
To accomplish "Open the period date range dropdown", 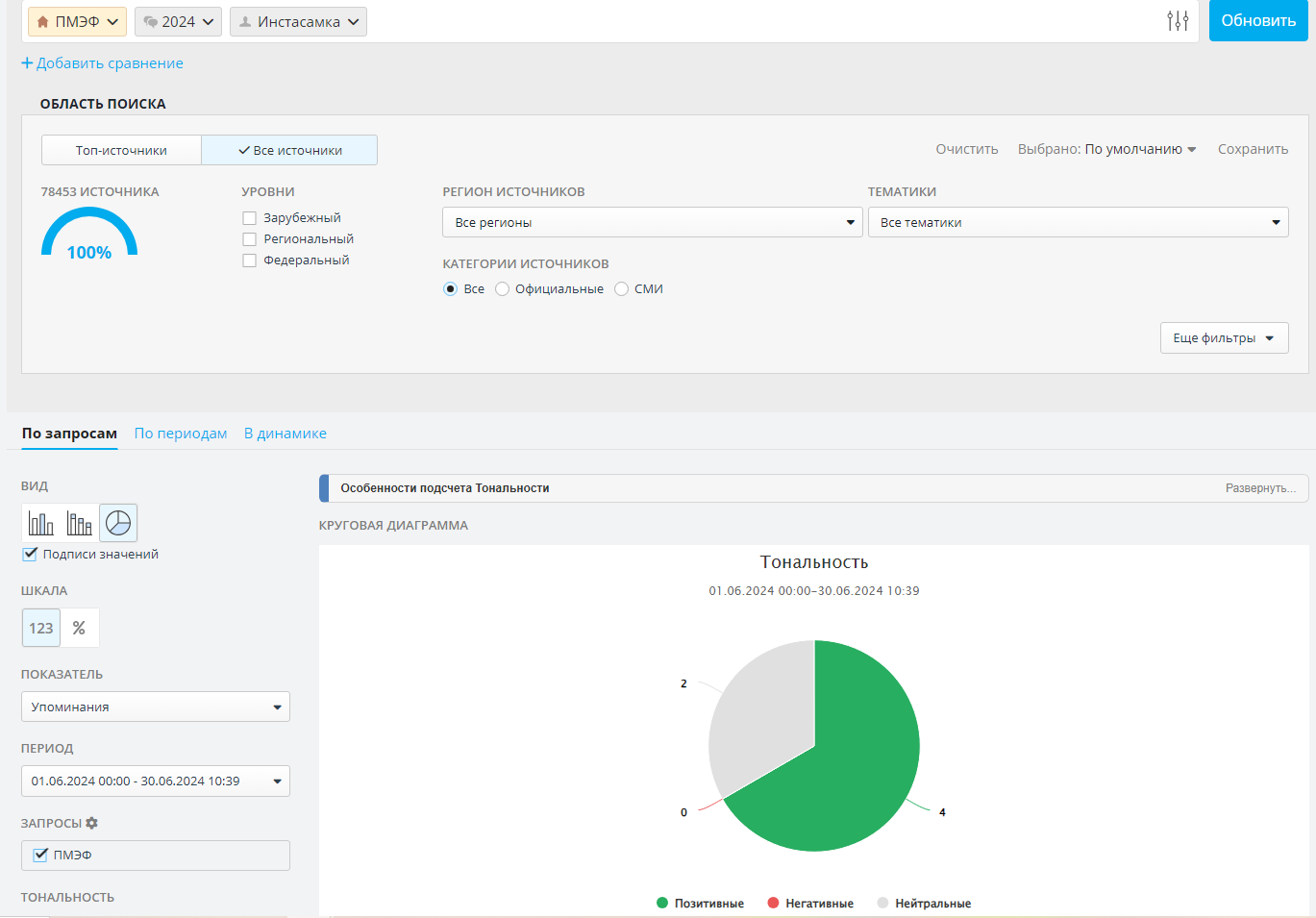I will (156, 781).
